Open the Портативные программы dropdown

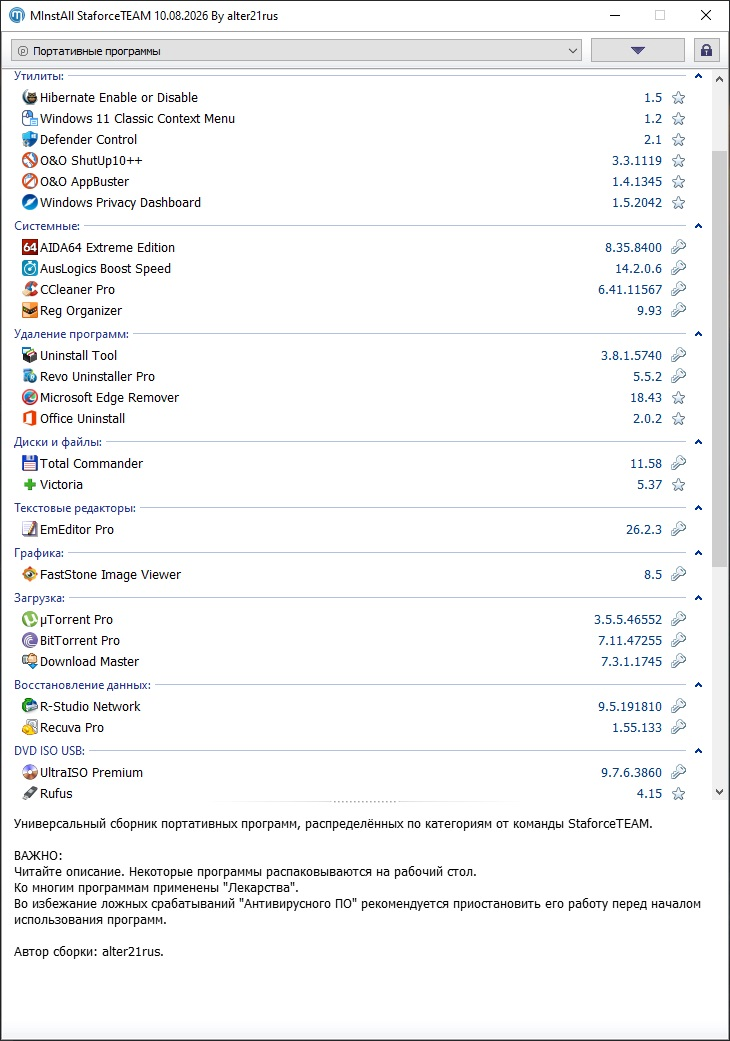coord(297,50)
